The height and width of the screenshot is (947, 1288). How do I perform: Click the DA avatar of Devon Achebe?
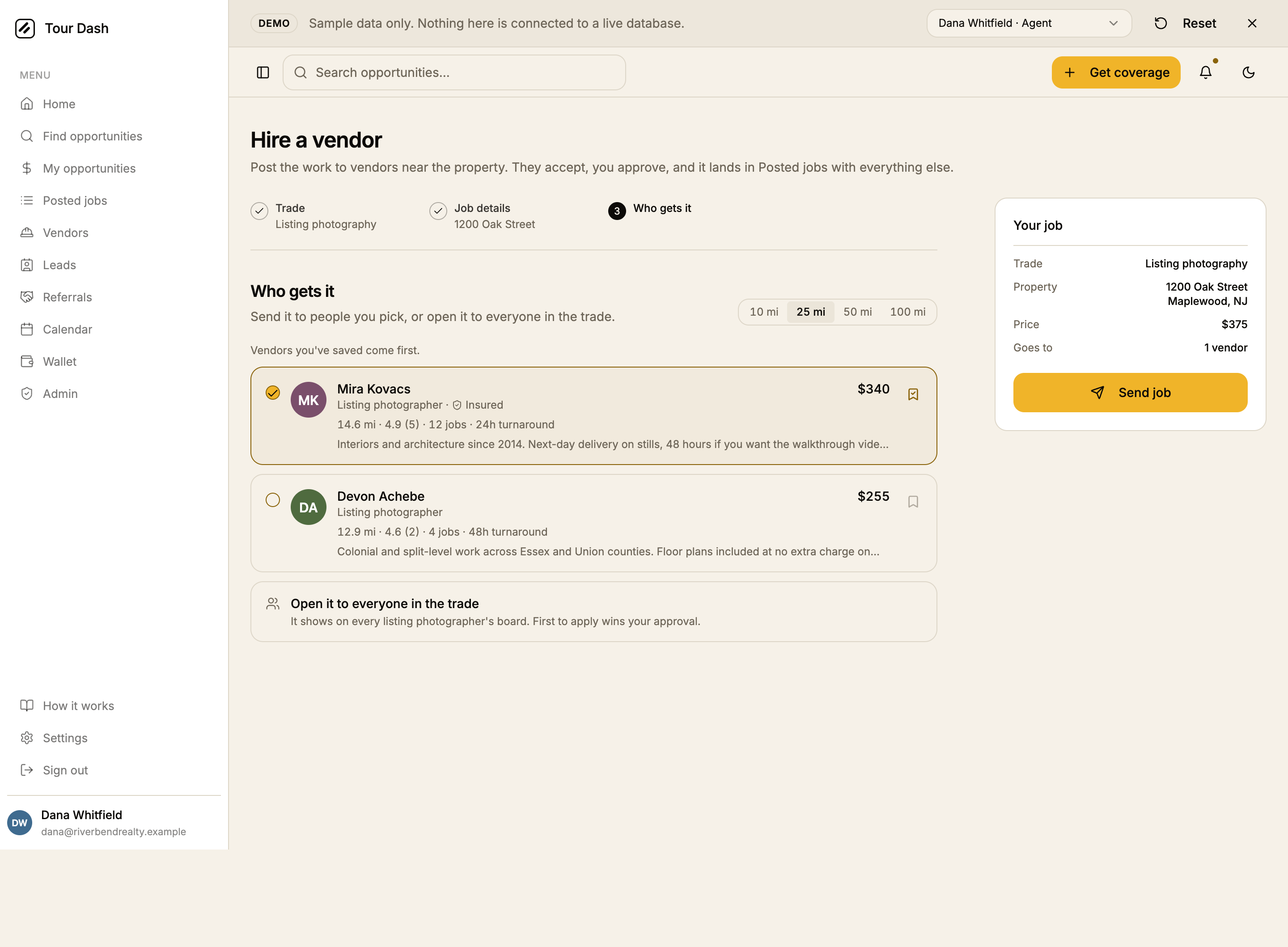pos(309,507)
